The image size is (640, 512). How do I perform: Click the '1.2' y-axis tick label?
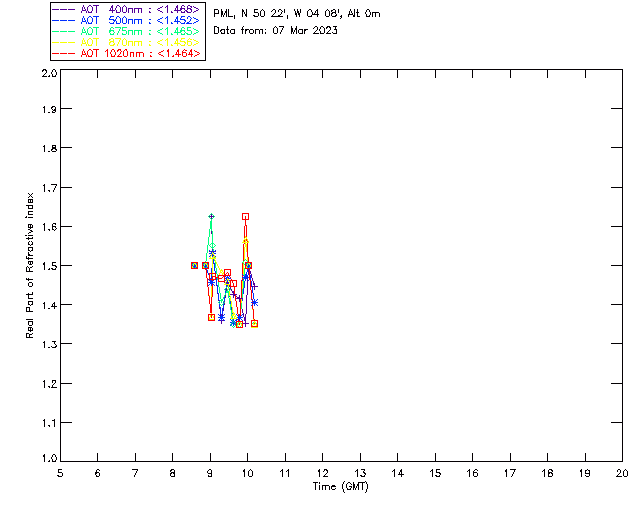click(49, 384)
